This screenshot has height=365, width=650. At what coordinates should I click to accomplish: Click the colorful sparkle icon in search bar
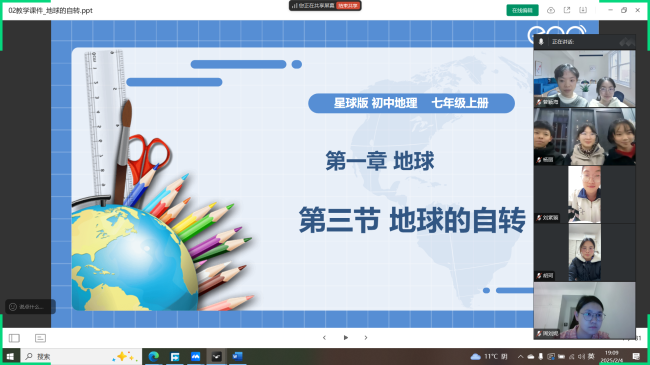pyautogui.click(x=124, y=356)
